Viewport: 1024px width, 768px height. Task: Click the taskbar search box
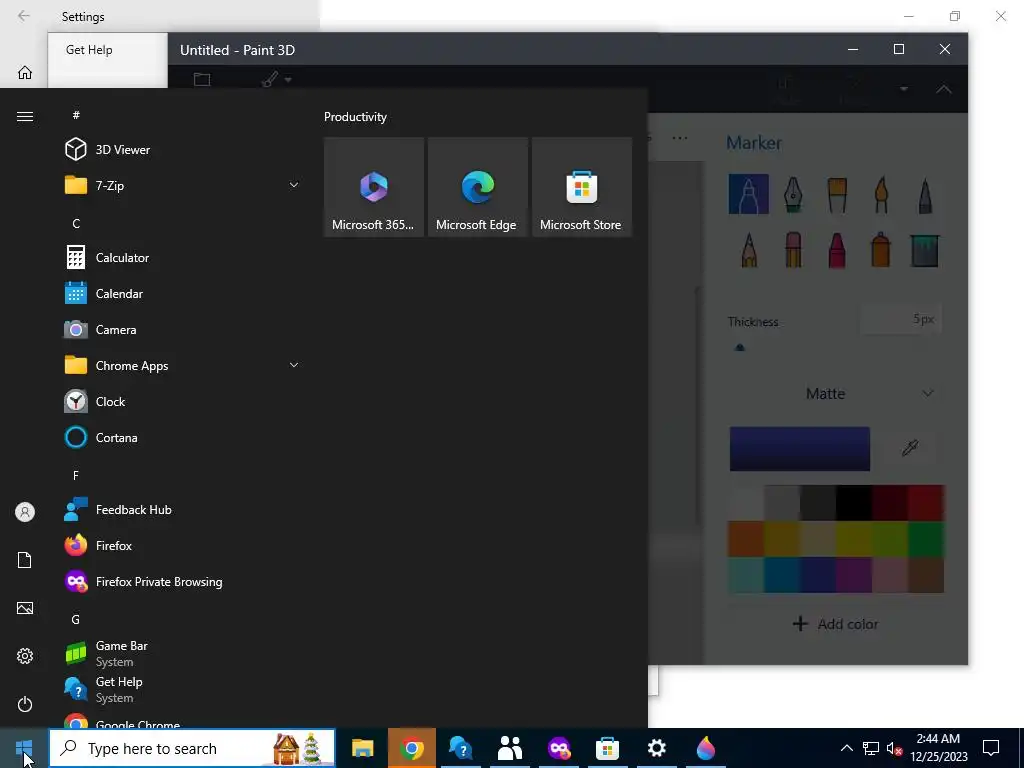[192, 748]
